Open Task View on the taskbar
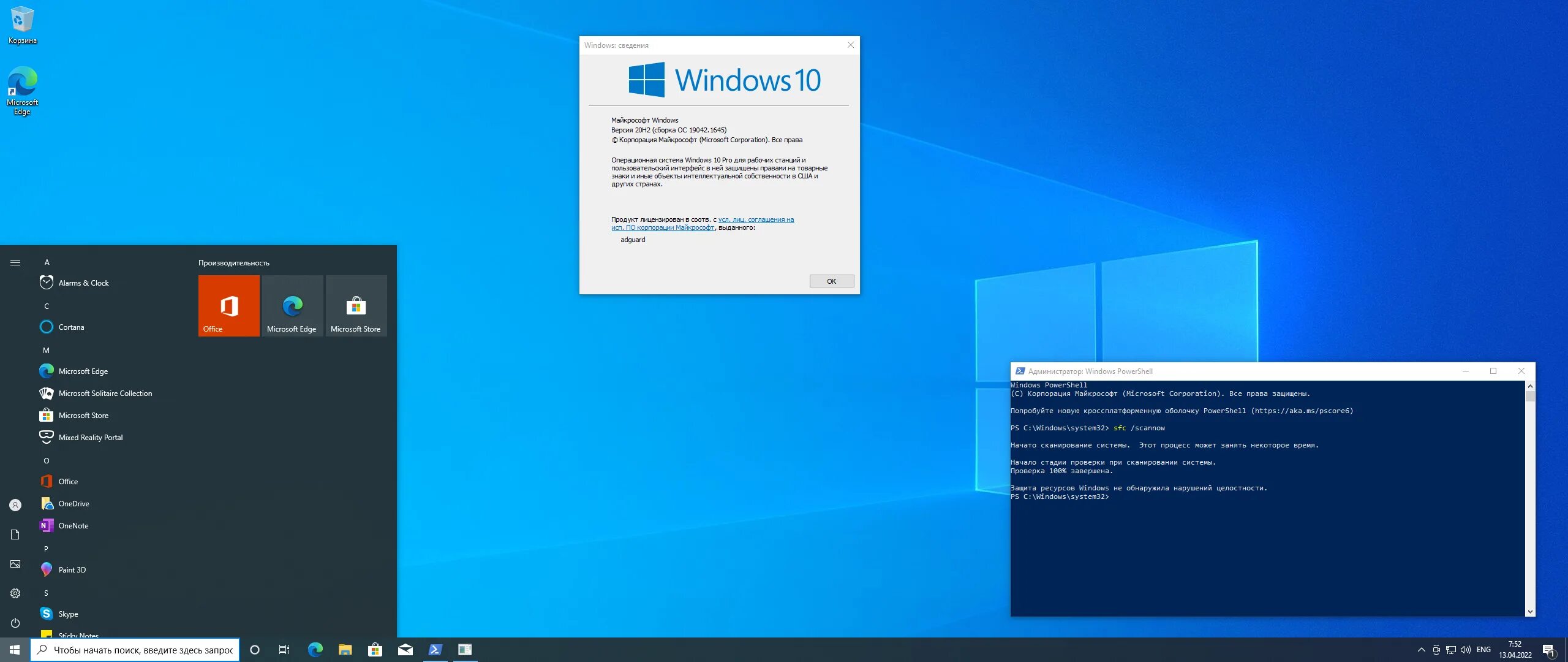The height and width of the screenshot is (662, 1568). point(284,650)
